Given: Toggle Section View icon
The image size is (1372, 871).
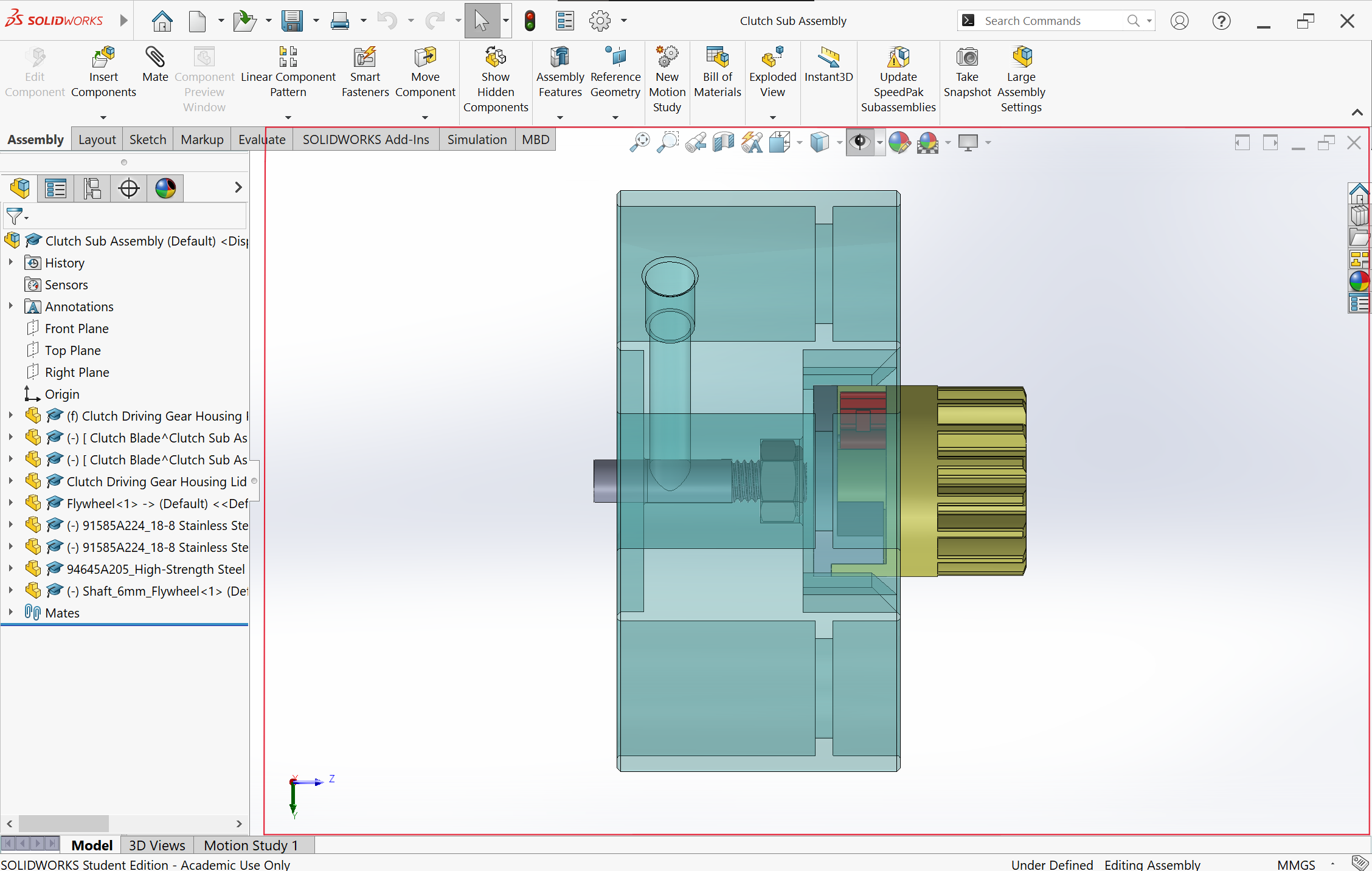Looking at the screenshot, I should coord(724,142).
